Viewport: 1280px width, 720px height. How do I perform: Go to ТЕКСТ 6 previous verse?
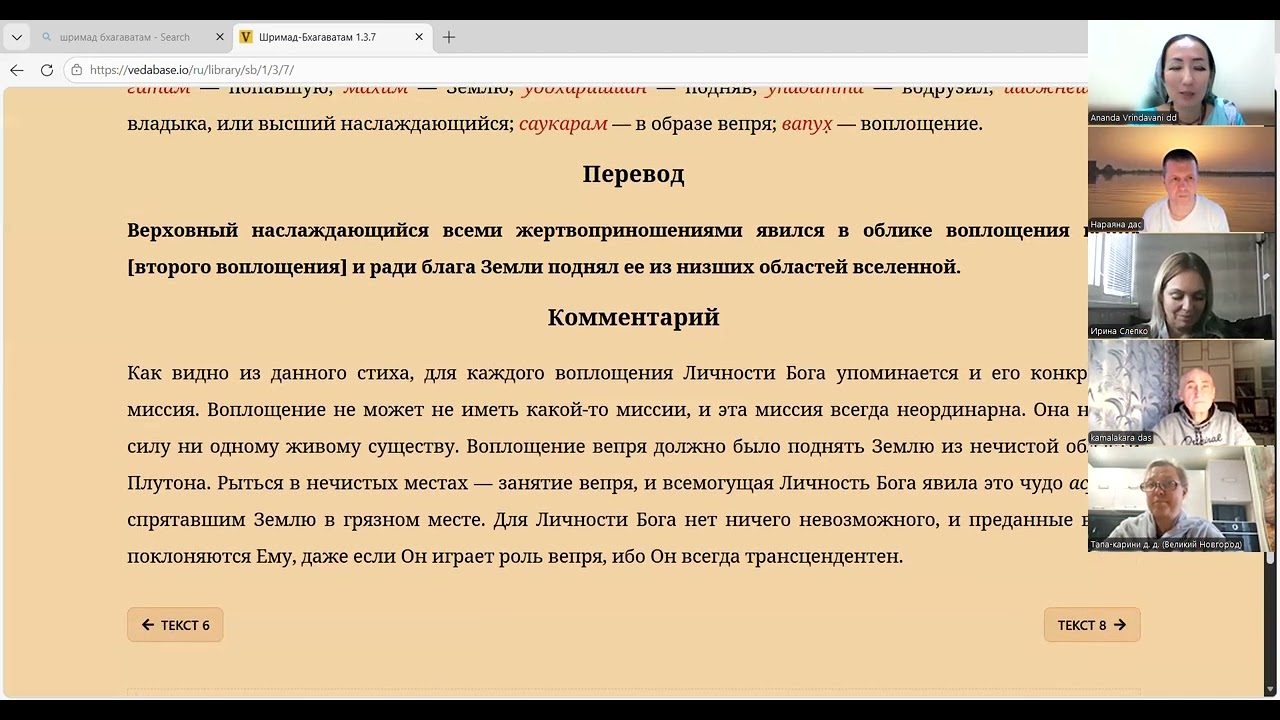pos(175,625)
